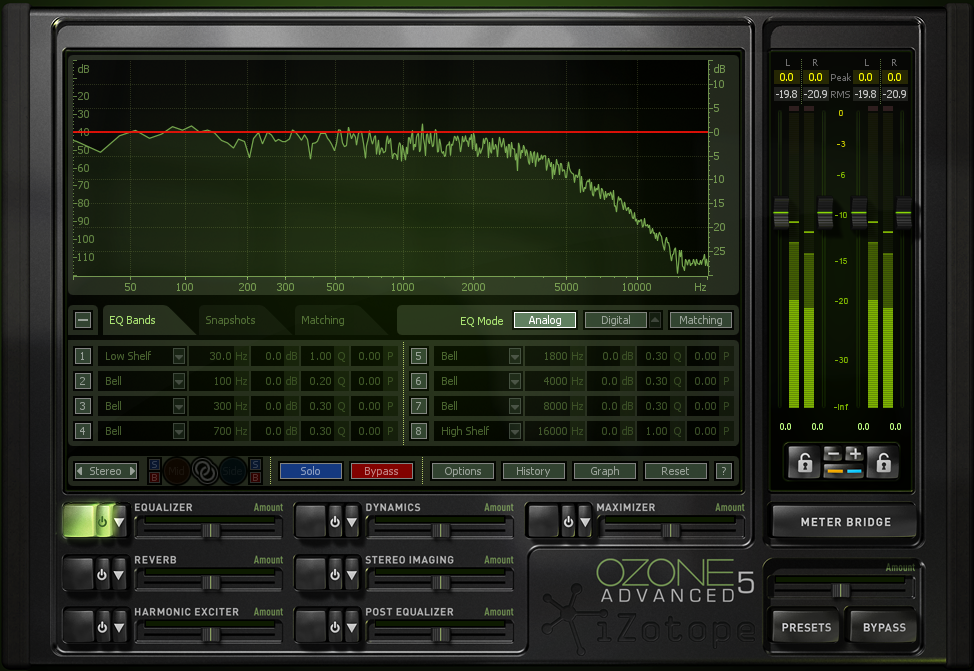Toggle EQ band 1 on or off

83,356
